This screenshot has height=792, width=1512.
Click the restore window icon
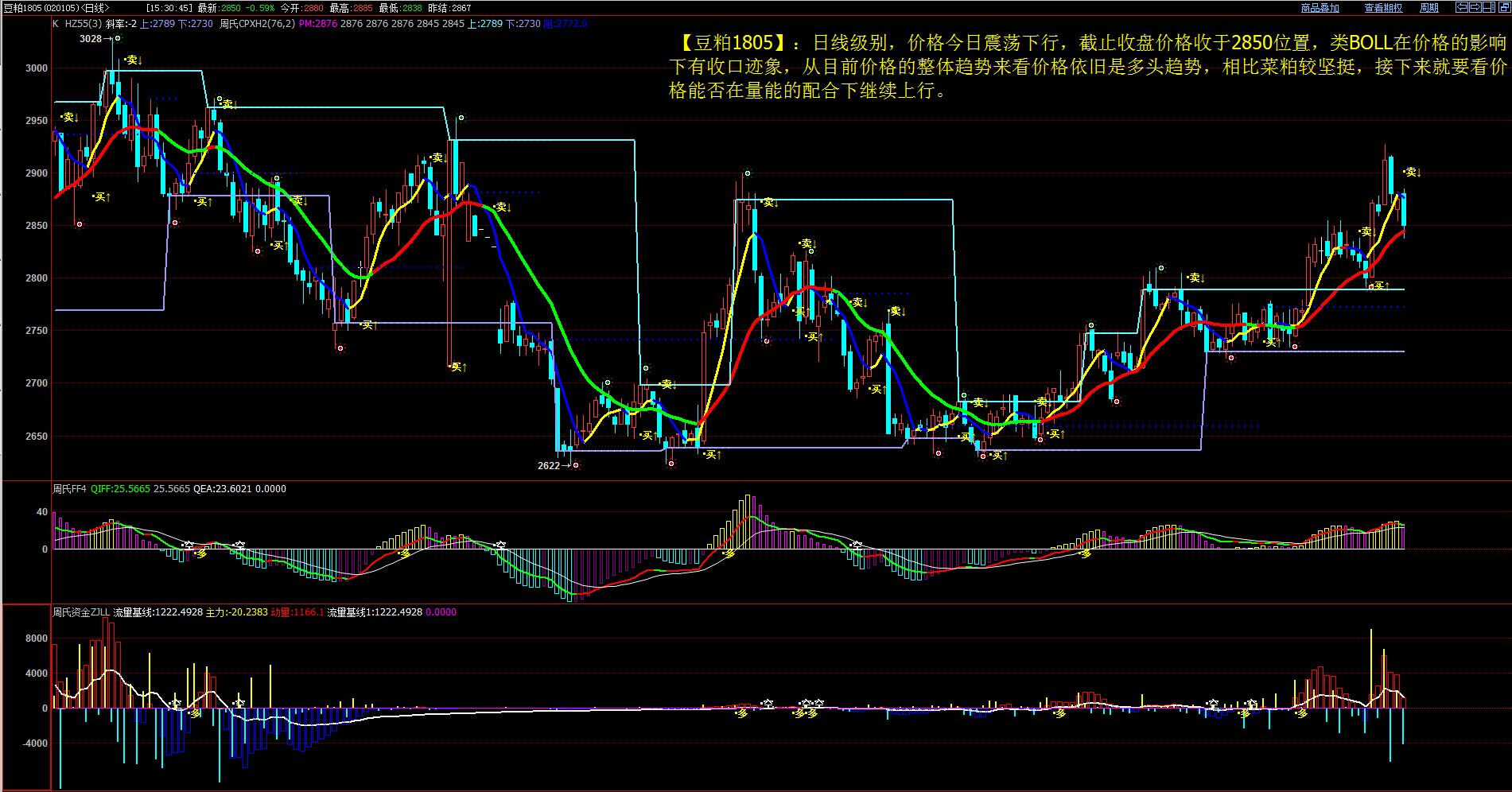(x=1504, y=7)
